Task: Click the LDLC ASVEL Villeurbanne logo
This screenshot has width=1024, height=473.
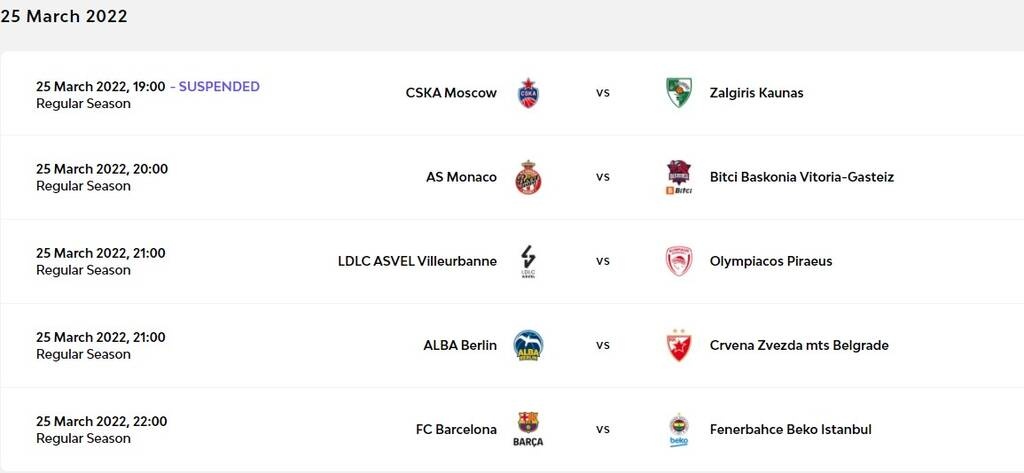Action: click(527, 261)
